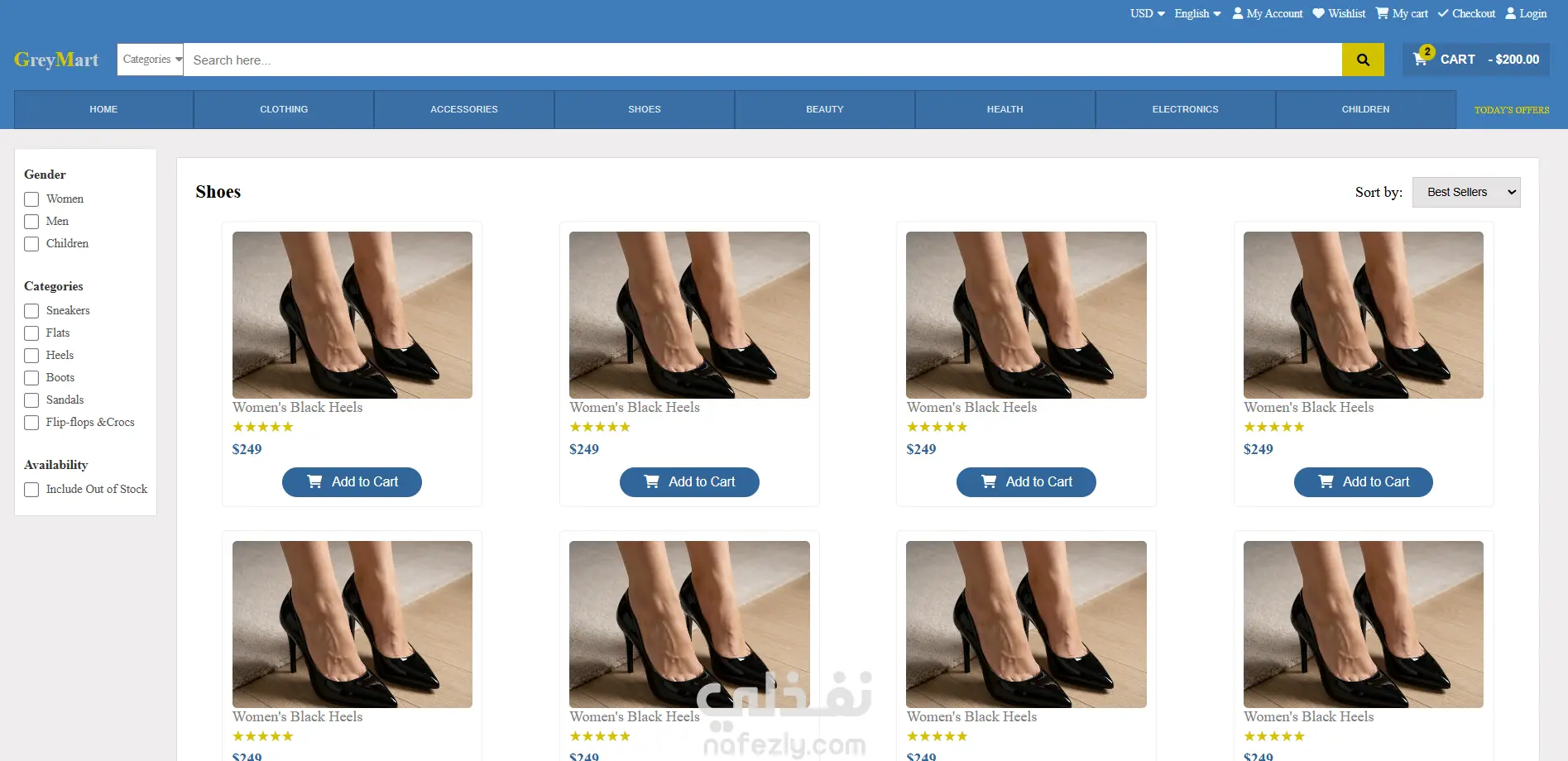Open second top-row product image
This screenshot has height=761, width=1568.
pyautogui.click(x=689, y=315)
